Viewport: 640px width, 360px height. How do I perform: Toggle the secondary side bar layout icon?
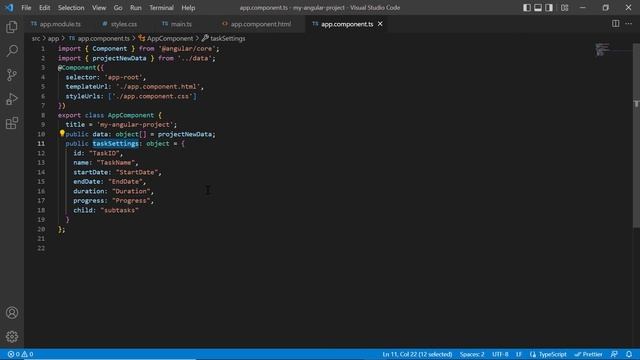[549, 8]
